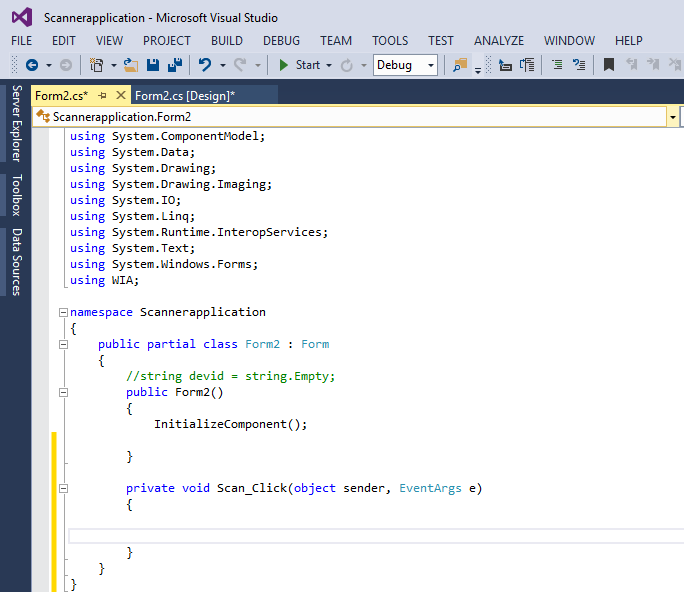The image size is (684, 598).
Task: Collapse the Form2 class block
Action: pyautogui.click(x=64, y=344)
